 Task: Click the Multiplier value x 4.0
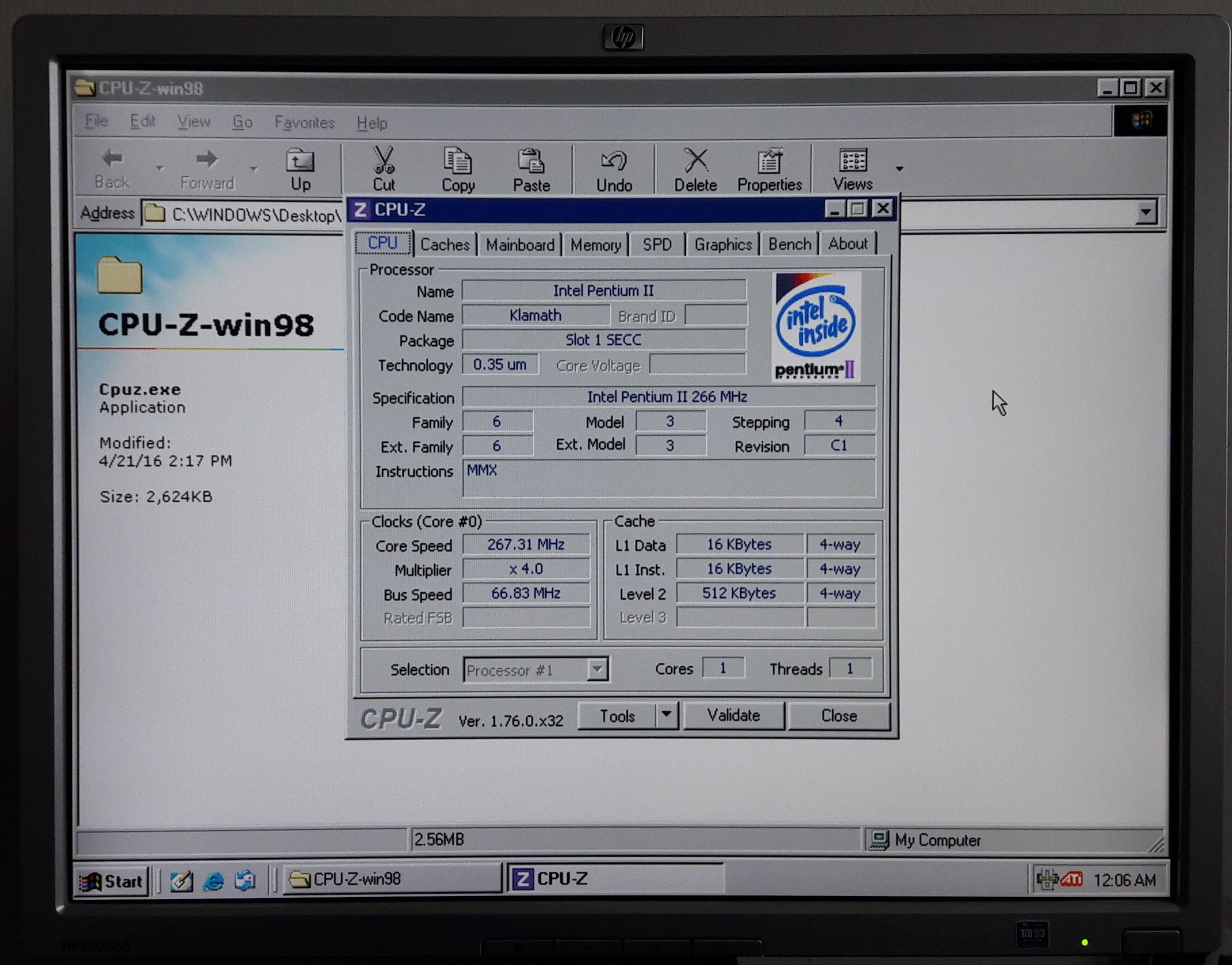(x=526, y=568)
